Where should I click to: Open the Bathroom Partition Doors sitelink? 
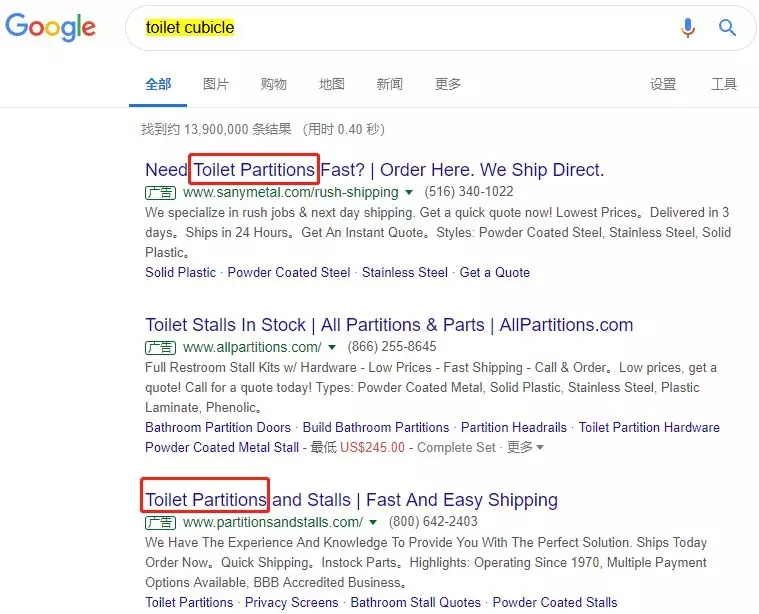(218, 427)
